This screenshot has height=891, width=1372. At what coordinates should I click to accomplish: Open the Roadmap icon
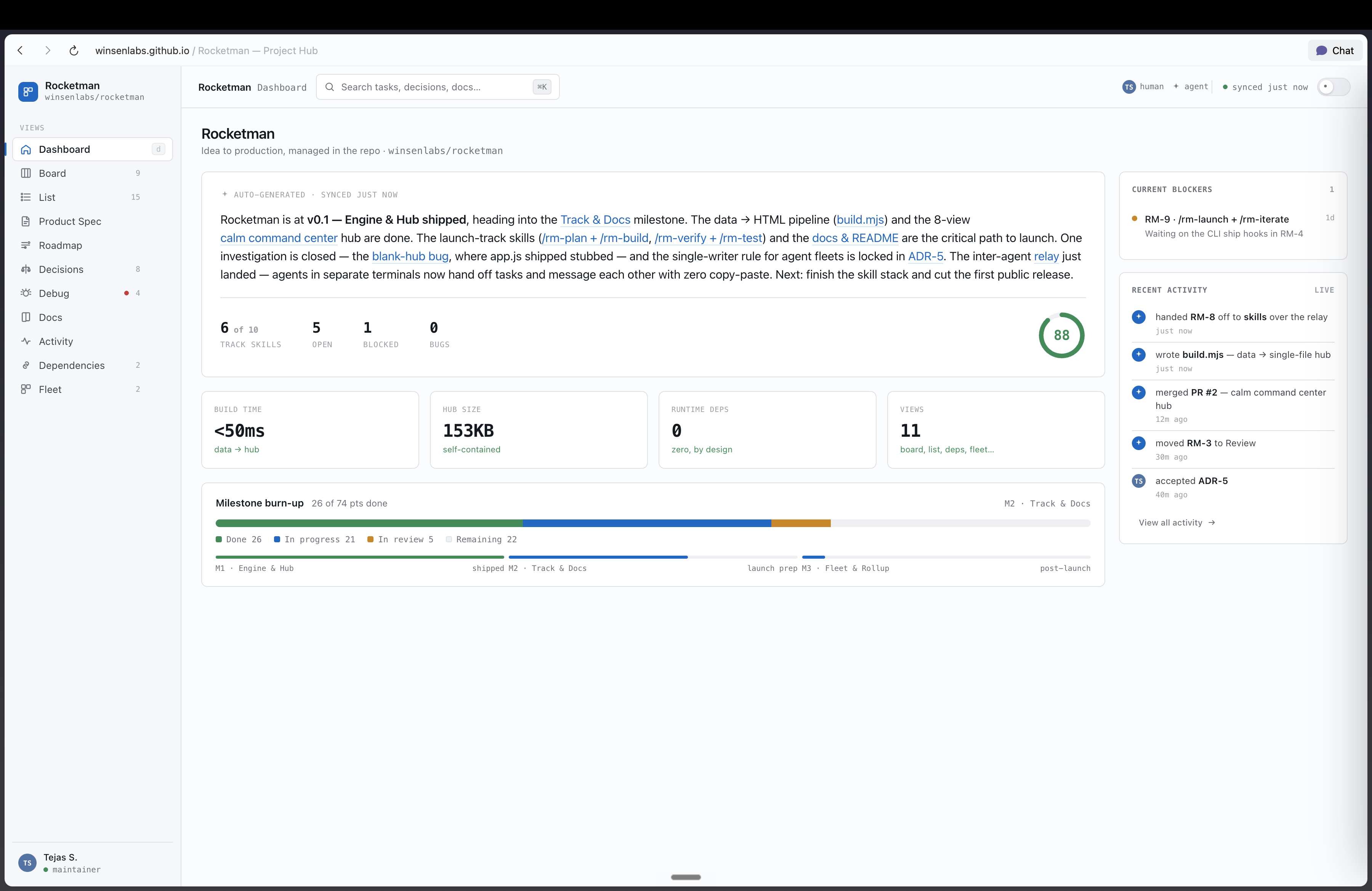click(26, 245)
